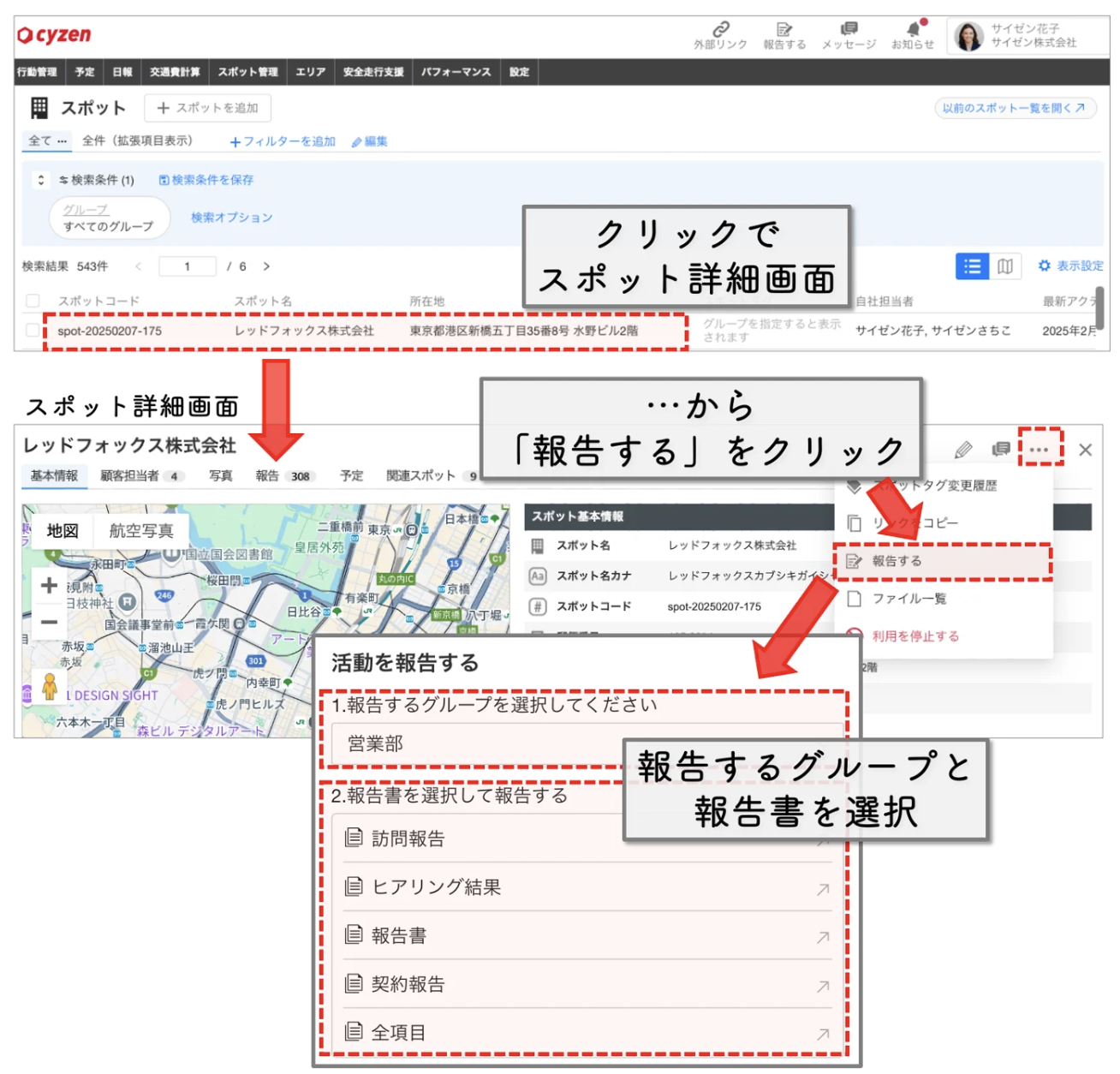Click フィルターを追加 link
The width and height of the screenshot is (1120, 1074).
[283, 141]
